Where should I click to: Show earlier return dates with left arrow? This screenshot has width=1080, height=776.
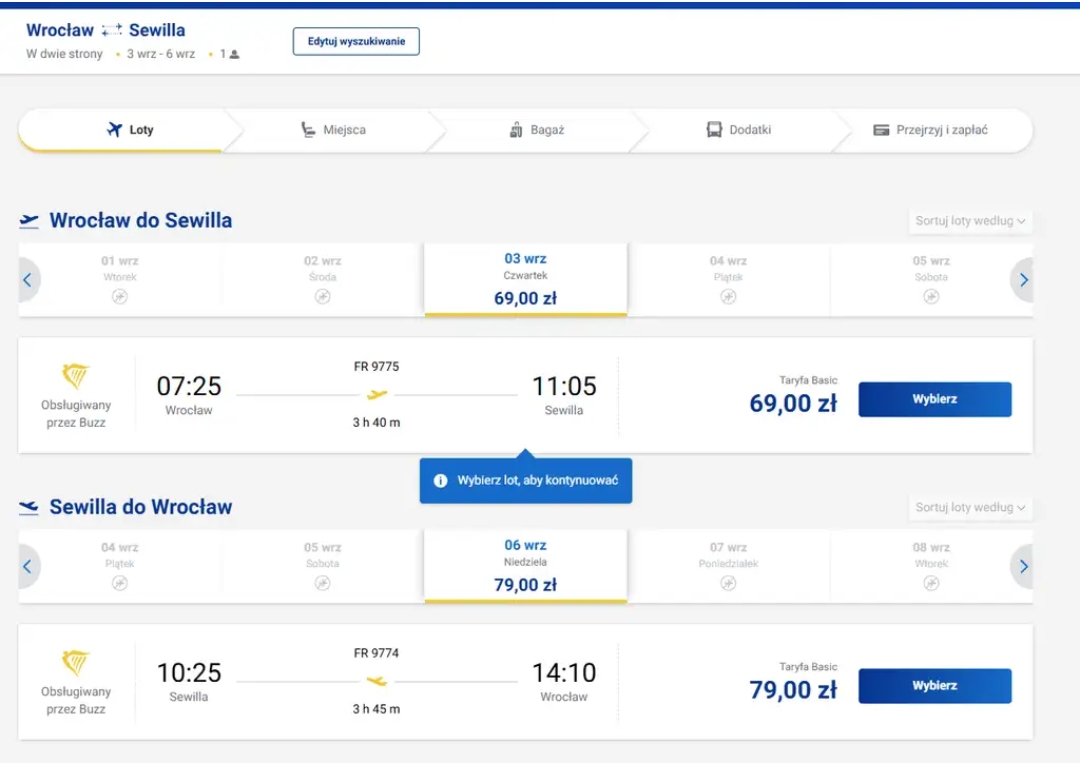tap(28, 567)
